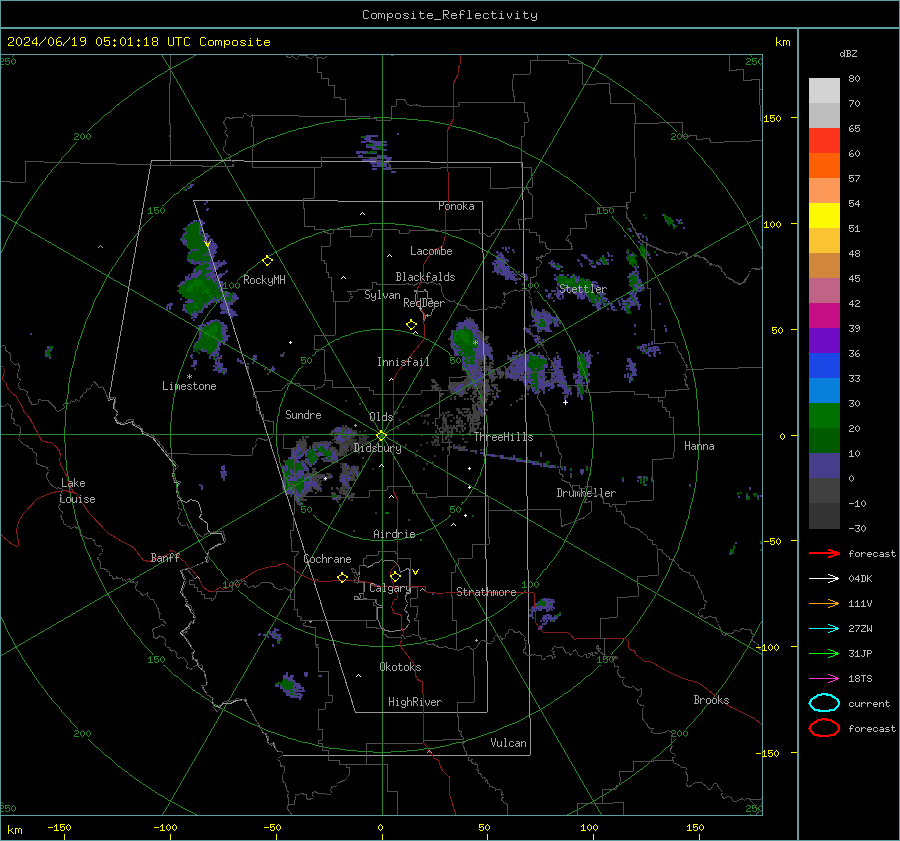Click the cyan current ellipse icon
The width and height of the screenshot is (900, 841).
point(824,703)
